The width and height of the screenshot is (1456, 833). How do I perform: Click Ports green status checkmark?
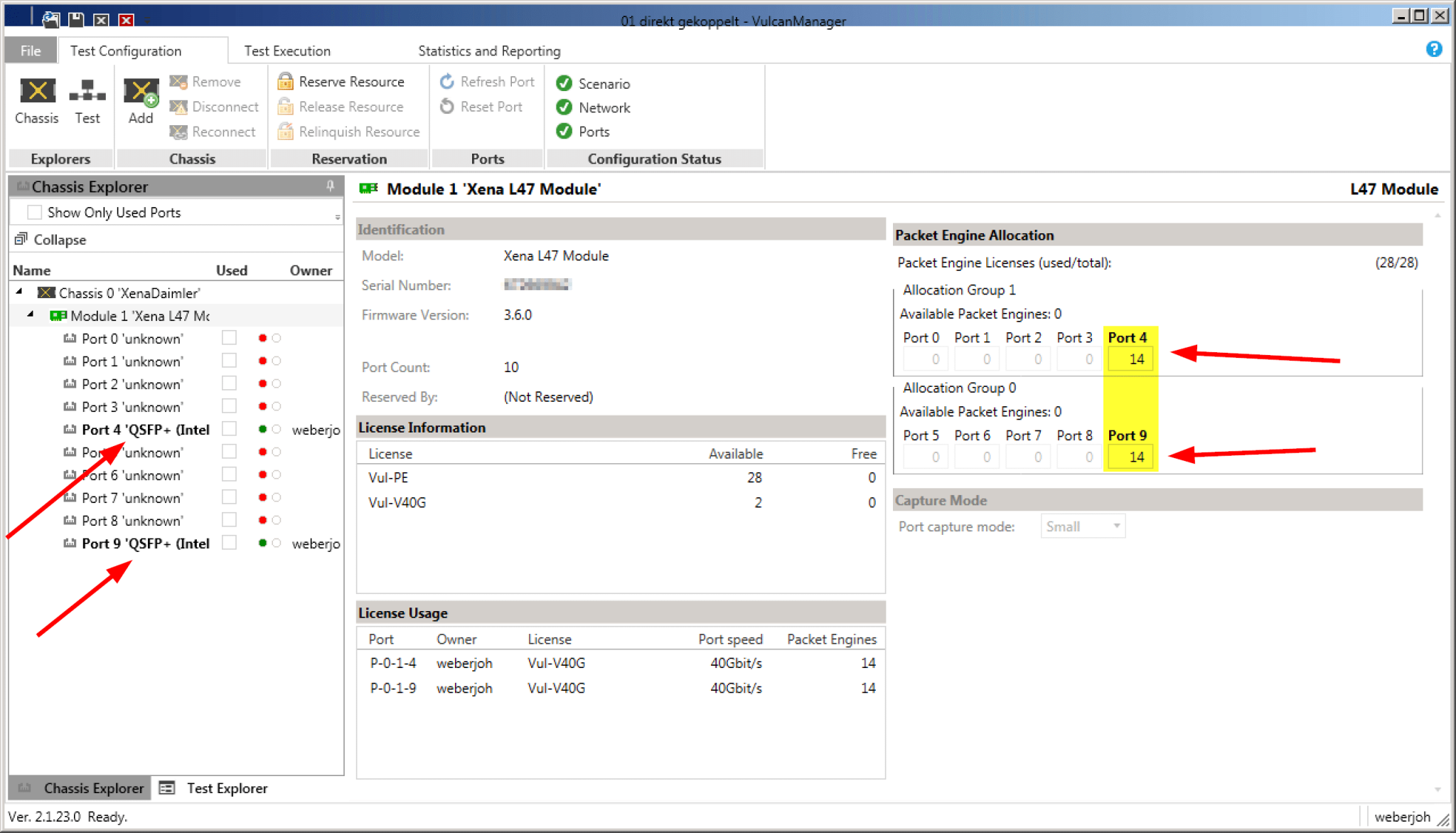tap(564, 131)
